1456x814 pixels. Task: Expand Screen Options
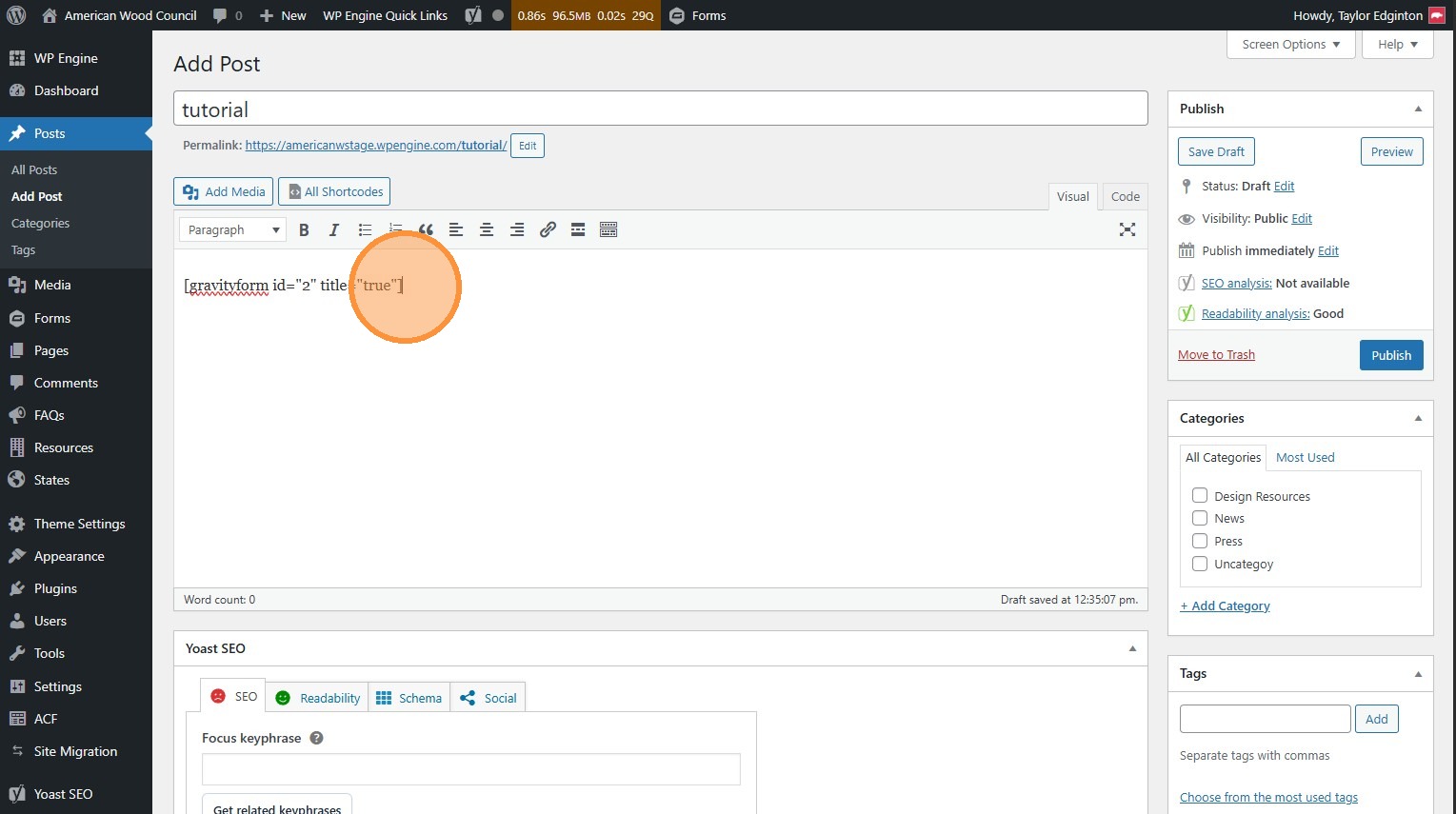click(1291, 44)
